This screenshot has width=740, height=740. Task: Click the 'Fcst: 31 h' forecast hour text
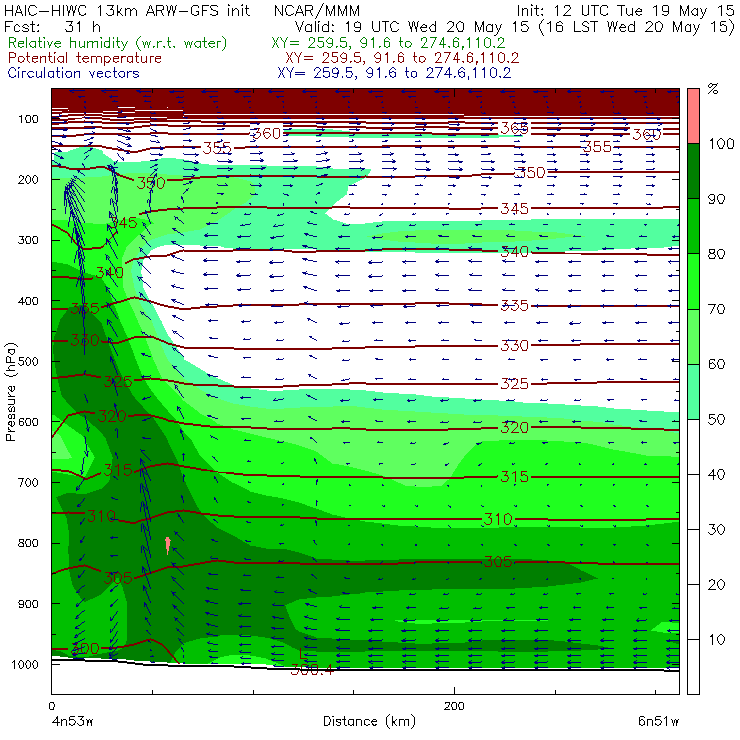click(x=52, y=26)
